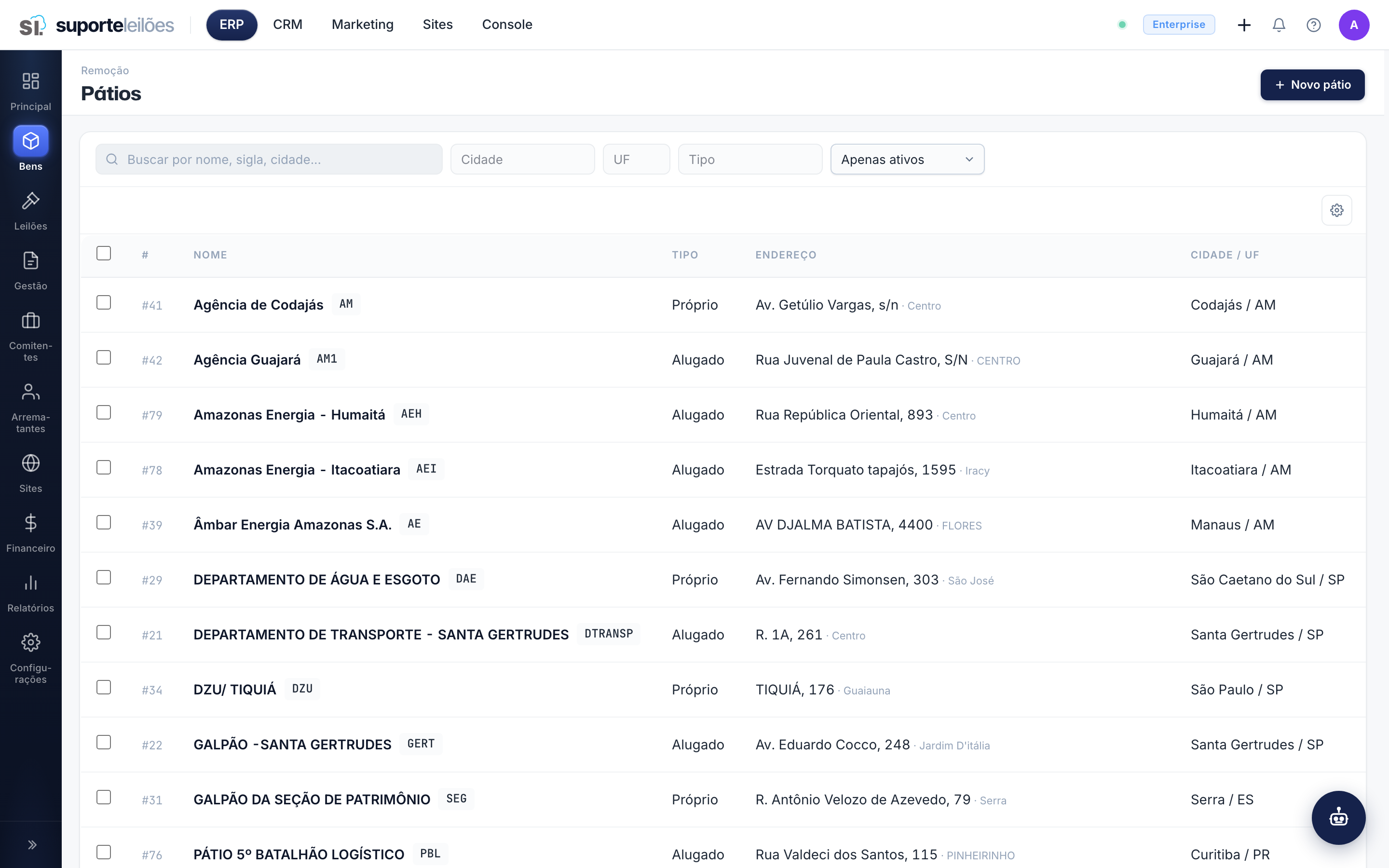Open the Relatórios chart icon in sidebar
This screenshot has width=1389, height=868.
pyautogui.click(x=30, y=583)
